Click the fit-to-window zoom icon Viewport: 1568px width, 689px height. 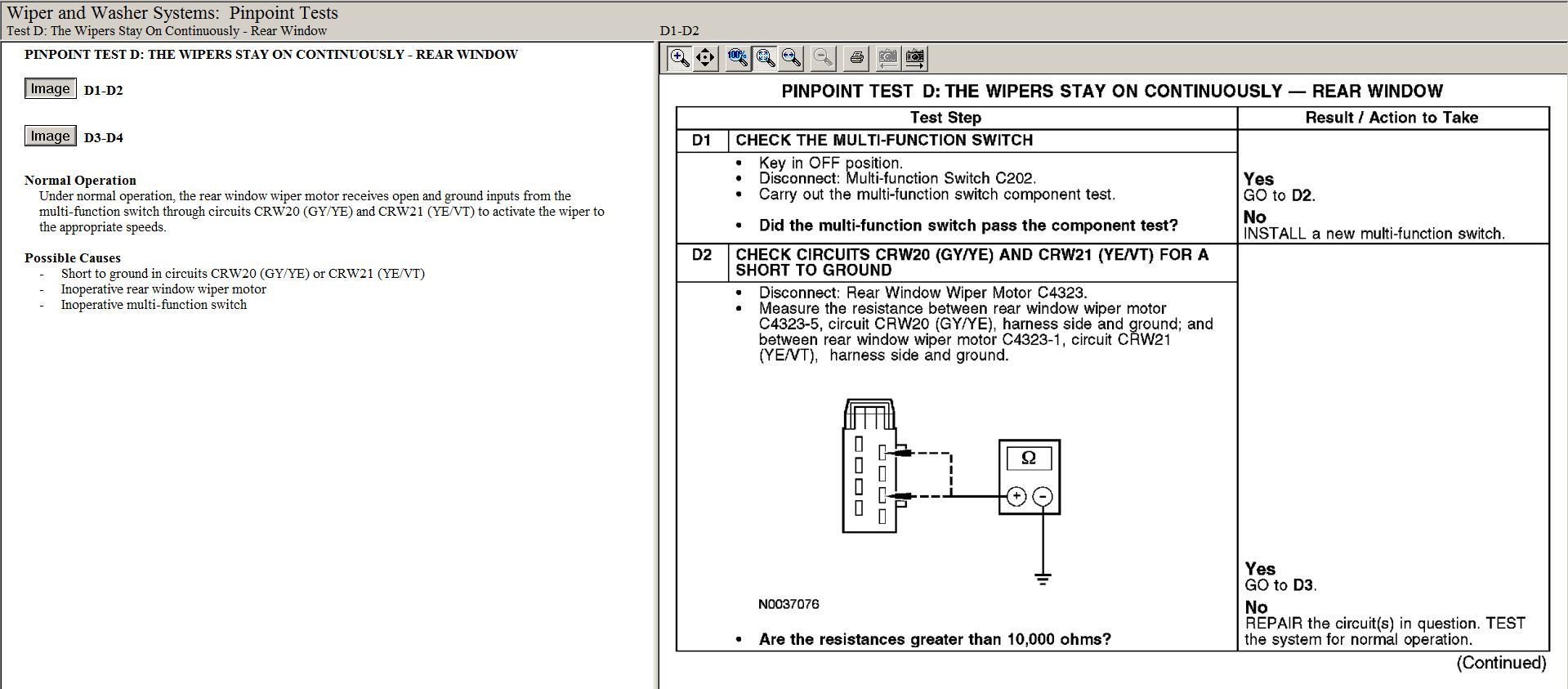765,58
